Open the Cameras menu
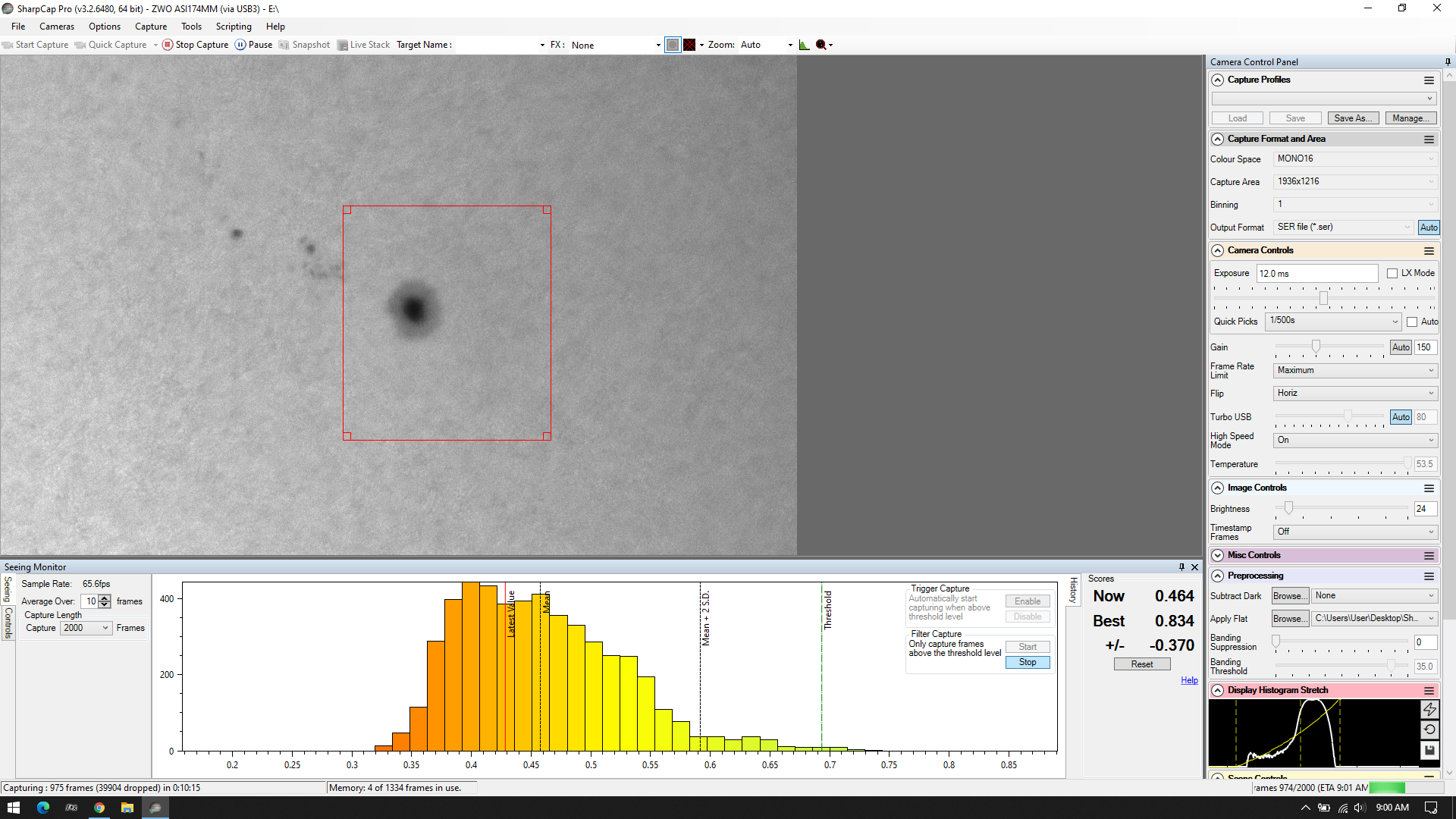Viewport: 1456px width, 819px height. [57, 27]
